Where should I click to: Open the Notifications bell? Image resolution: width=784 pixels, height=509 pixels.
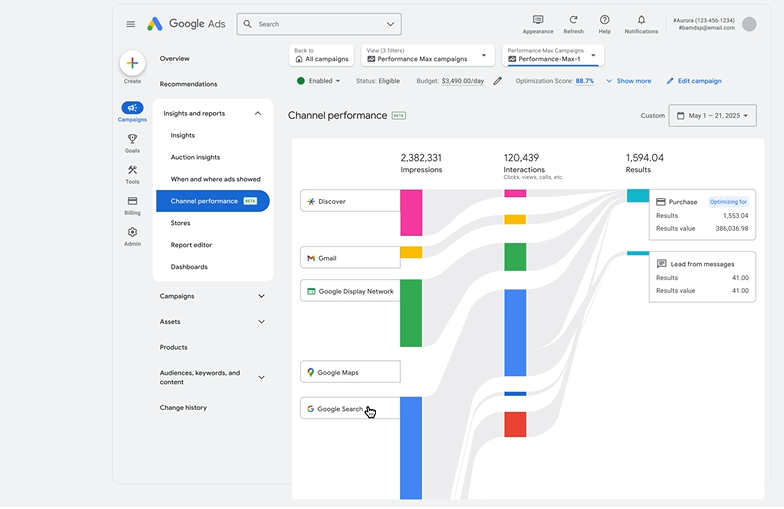point(641,20)
